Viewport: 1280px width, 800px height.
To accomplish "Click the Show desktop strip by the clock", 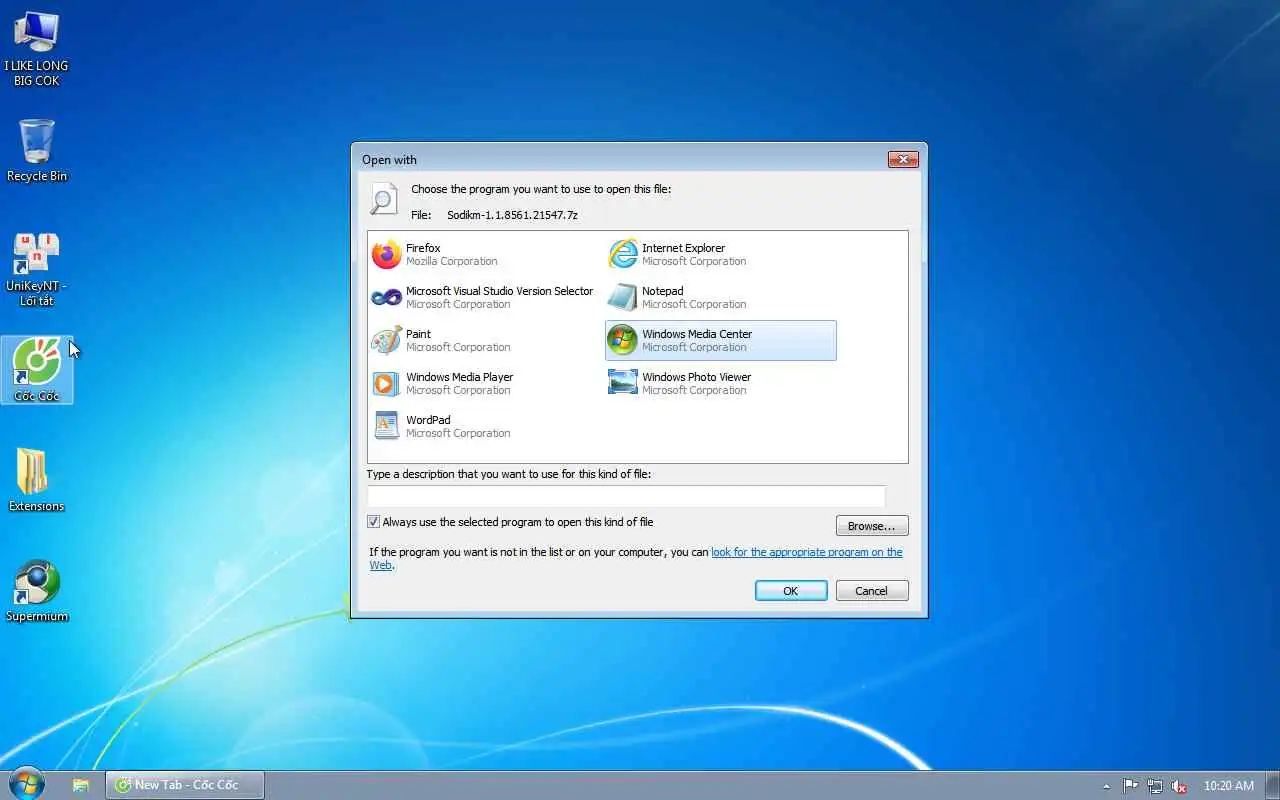I will [x=1273, y=785].
